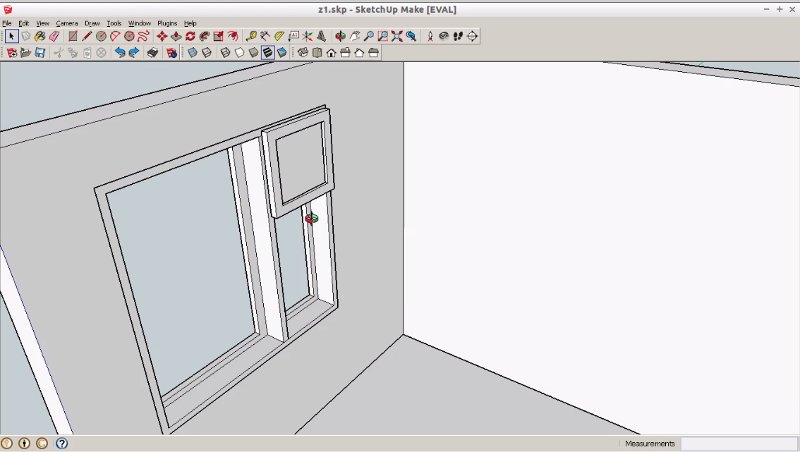The image size is (800, 452).
Task: Toggle X-ray face style
Action: (x=192, y=53)
